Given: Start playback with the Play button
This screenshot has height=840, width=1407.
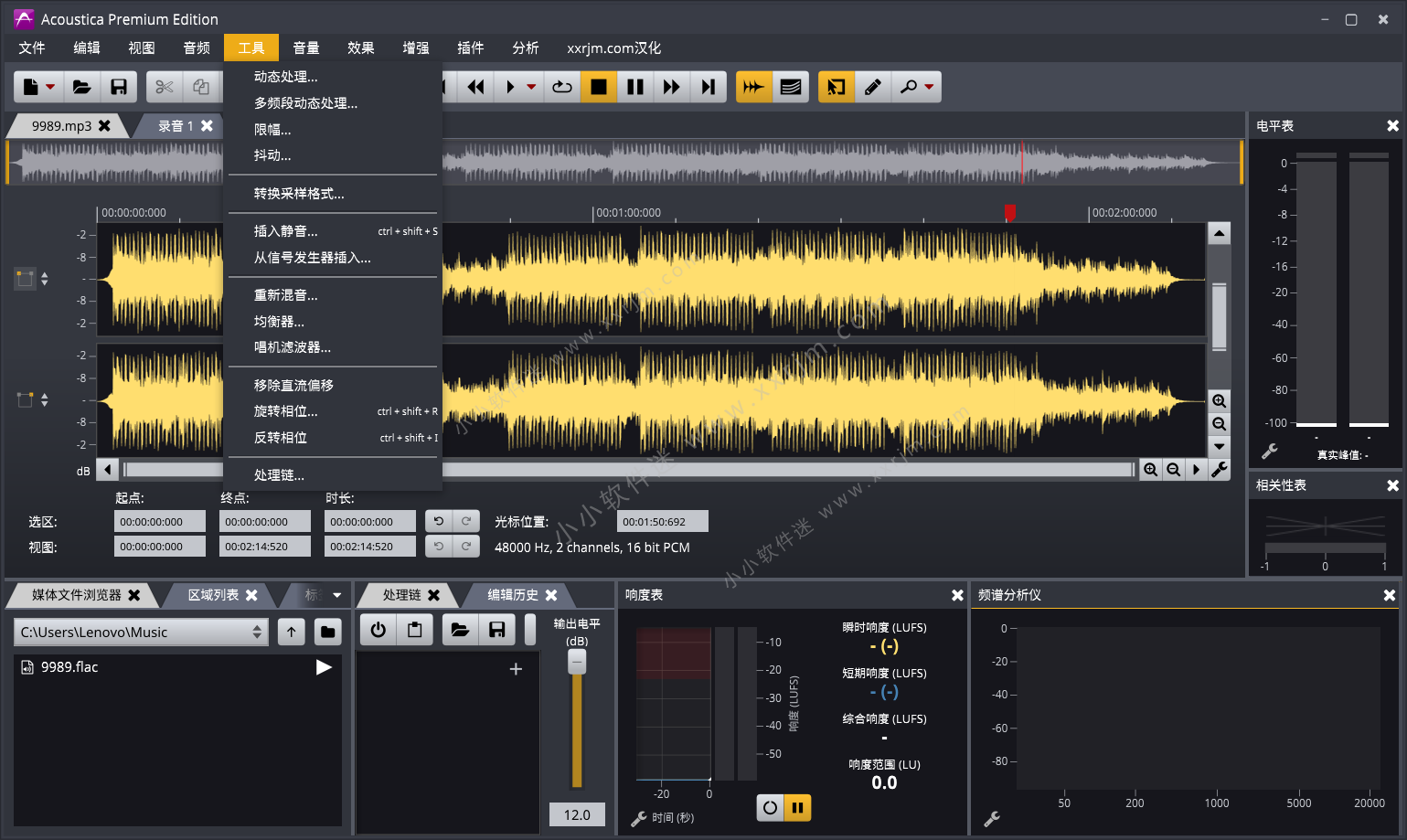Looking at the screenshot, I should tap(510, 87).
